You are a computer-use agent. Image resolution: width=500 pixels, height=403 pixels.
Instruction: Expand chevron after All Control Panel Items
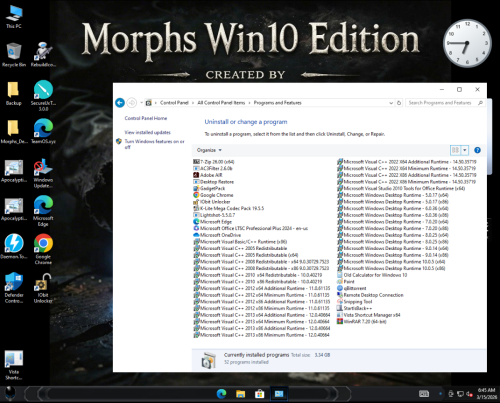click(249, 103)
